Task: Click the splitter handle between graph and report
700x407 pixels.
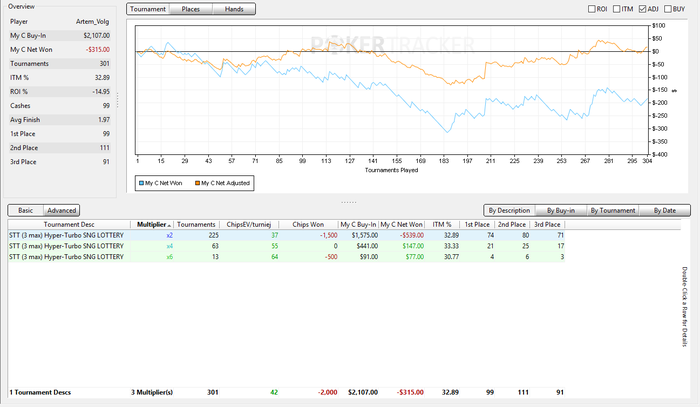Action: point(350,200)
